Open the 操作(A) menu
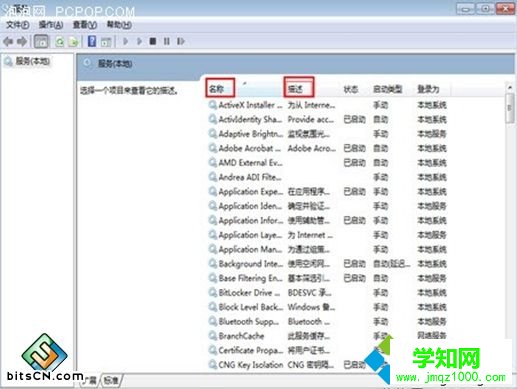 click(x=51, y=25)
